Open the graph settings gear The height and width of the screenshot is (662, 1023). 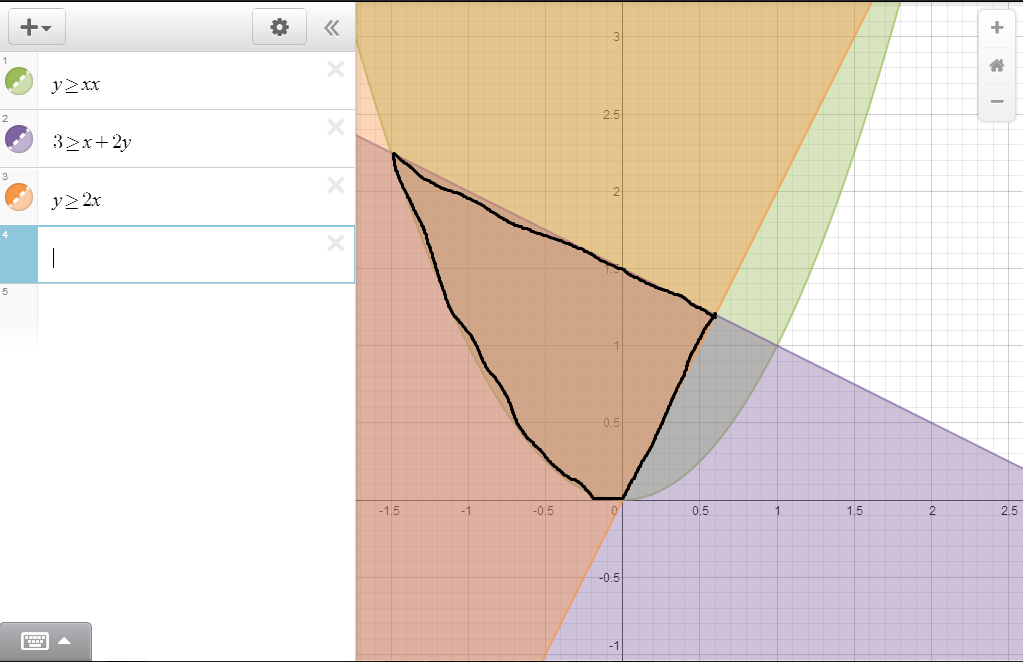pyautogui.click(x=279, y=27)
